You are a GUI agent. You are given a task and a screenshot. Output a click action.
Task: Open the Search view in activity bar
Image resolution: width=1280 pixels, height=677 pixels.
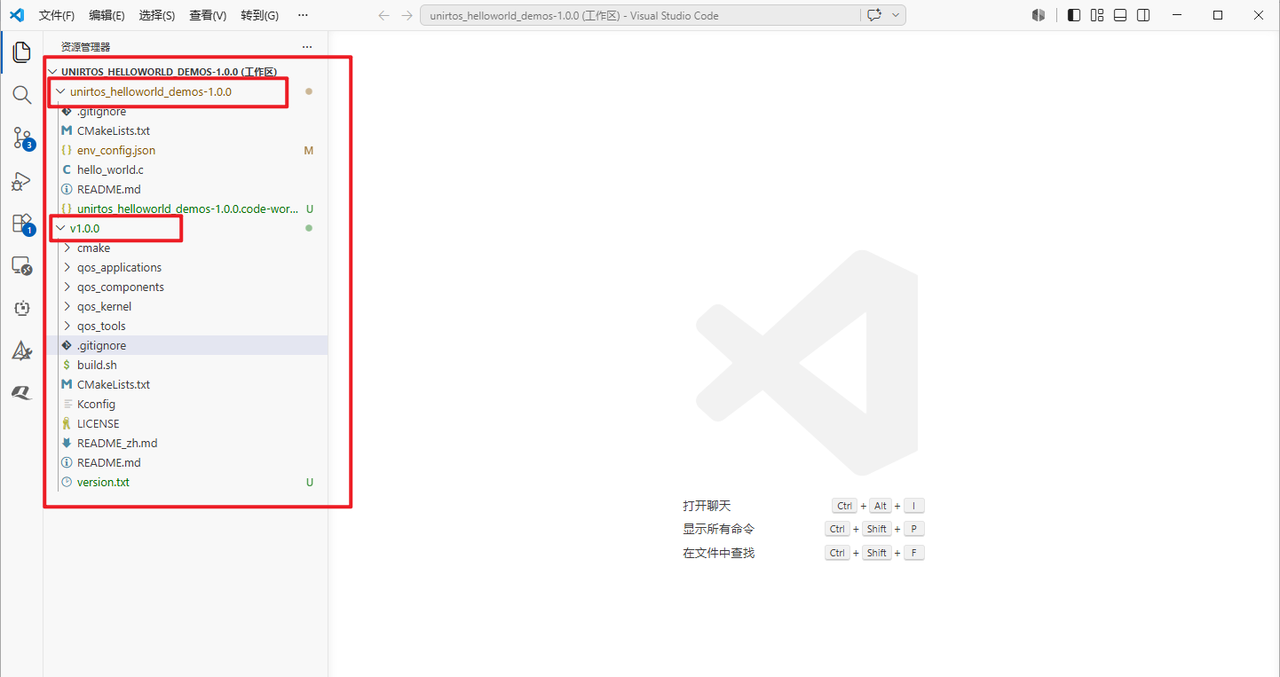21,95
